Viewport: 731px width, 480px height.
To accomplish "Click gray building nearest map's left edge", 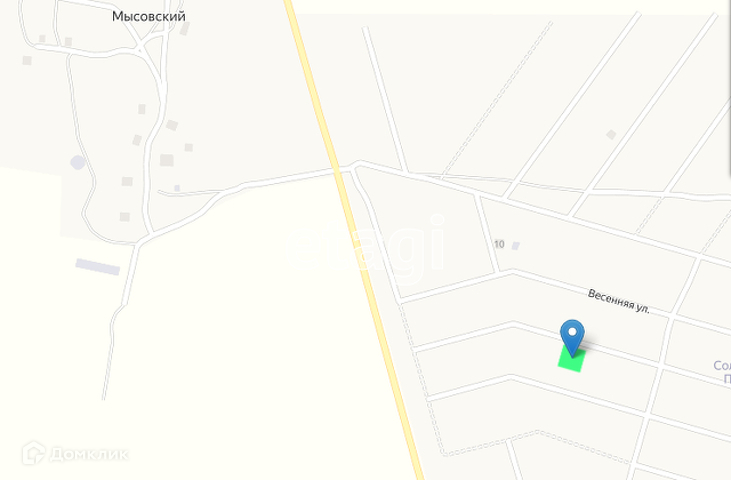I will pos(27,61).
